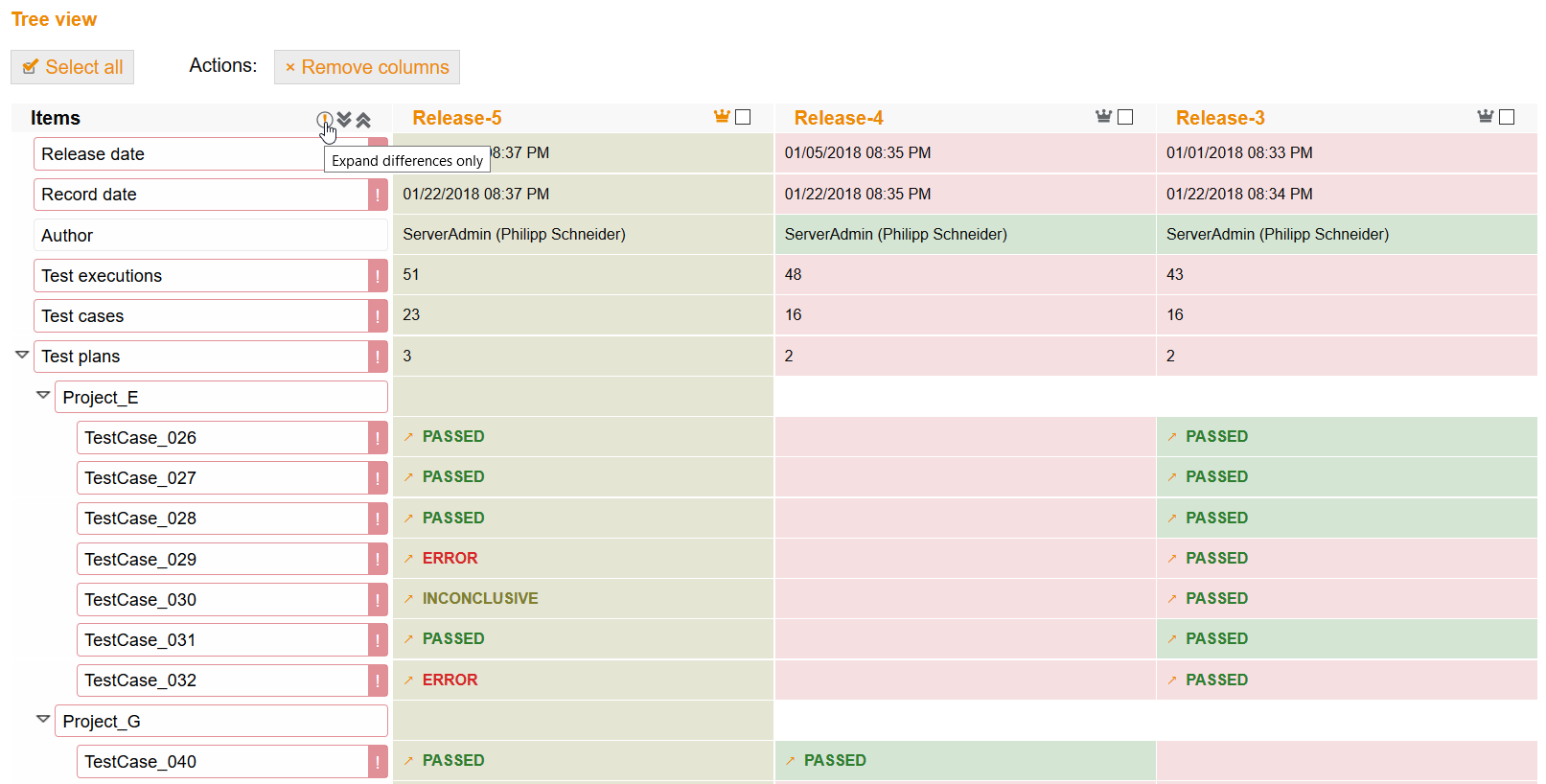Screen dimensions: 1546x784
Task: Click difference marker on Test plans row
Action: [x=378, y=357]
